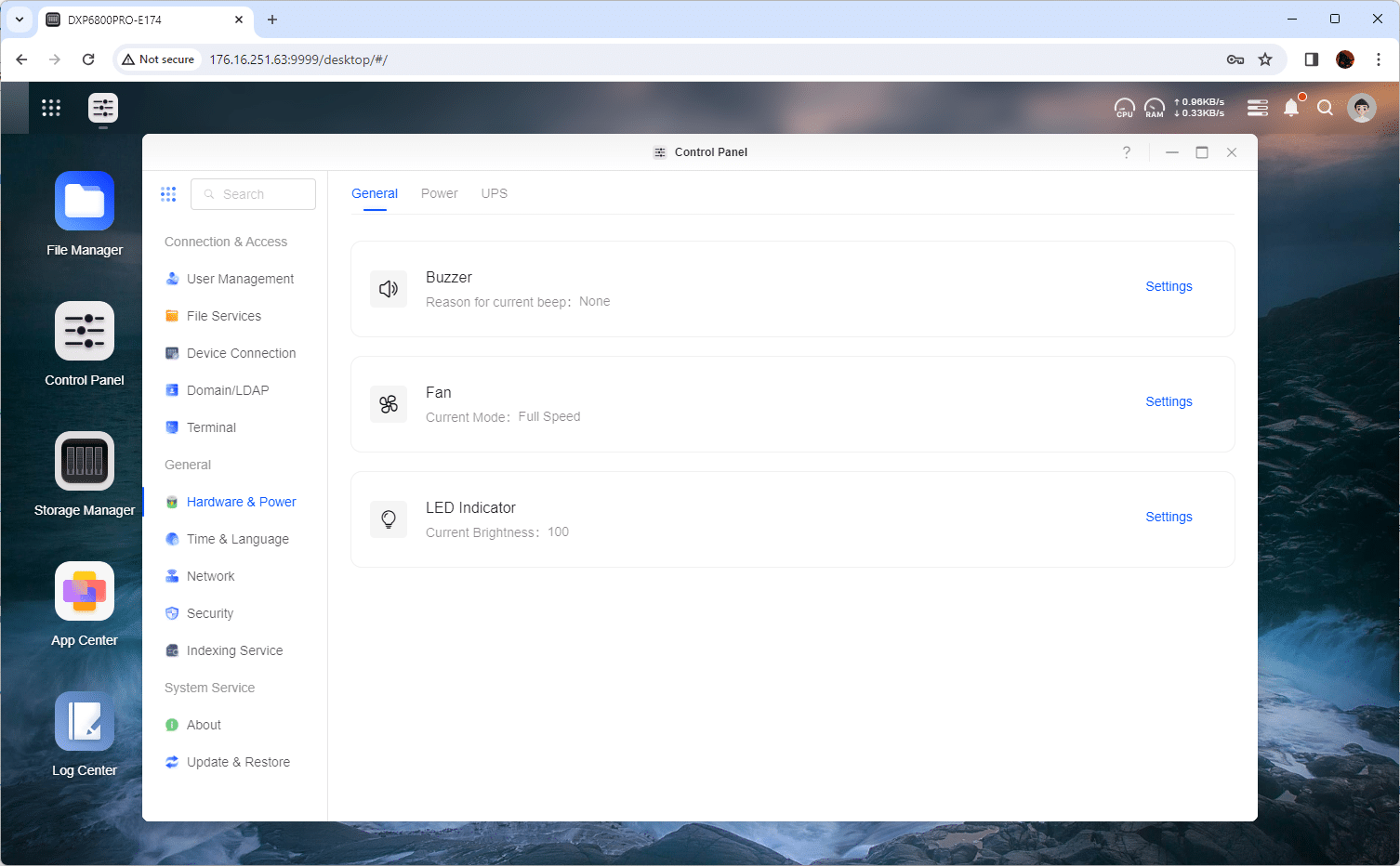The width and height of the screenshot is (1400, 866).
Task: Click the Current Brightness 100 value
Action: click(x=558, y=532)
